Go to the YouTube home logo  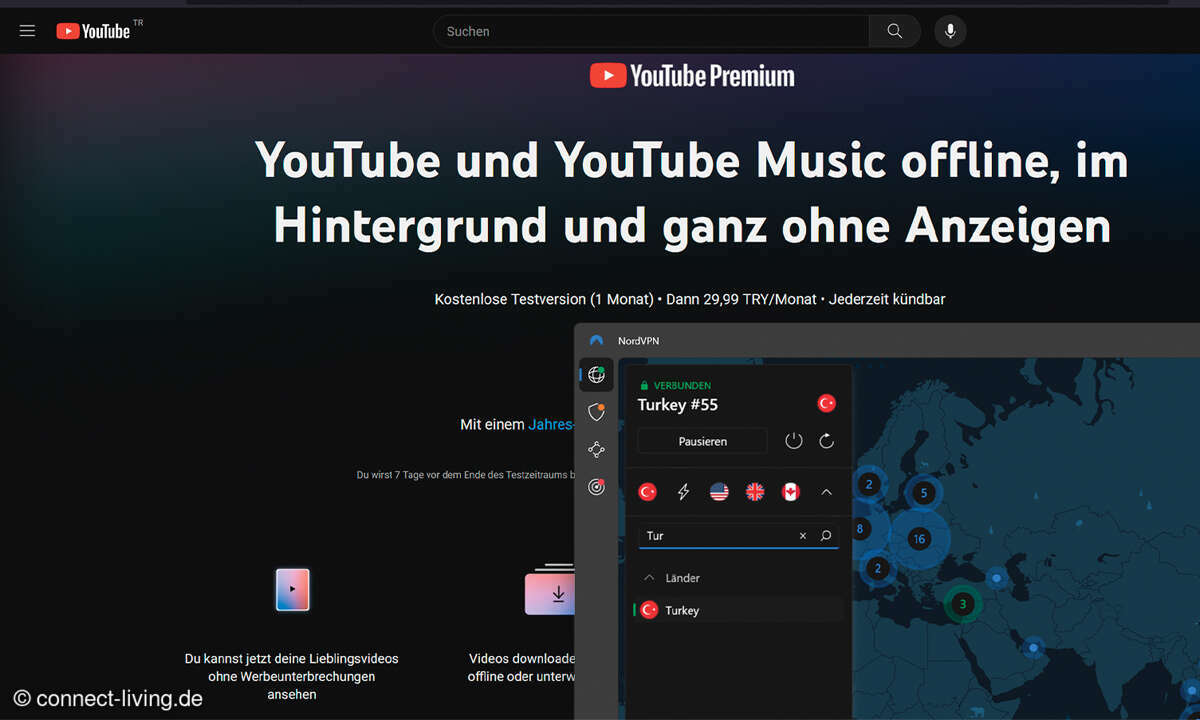point(93,31)
